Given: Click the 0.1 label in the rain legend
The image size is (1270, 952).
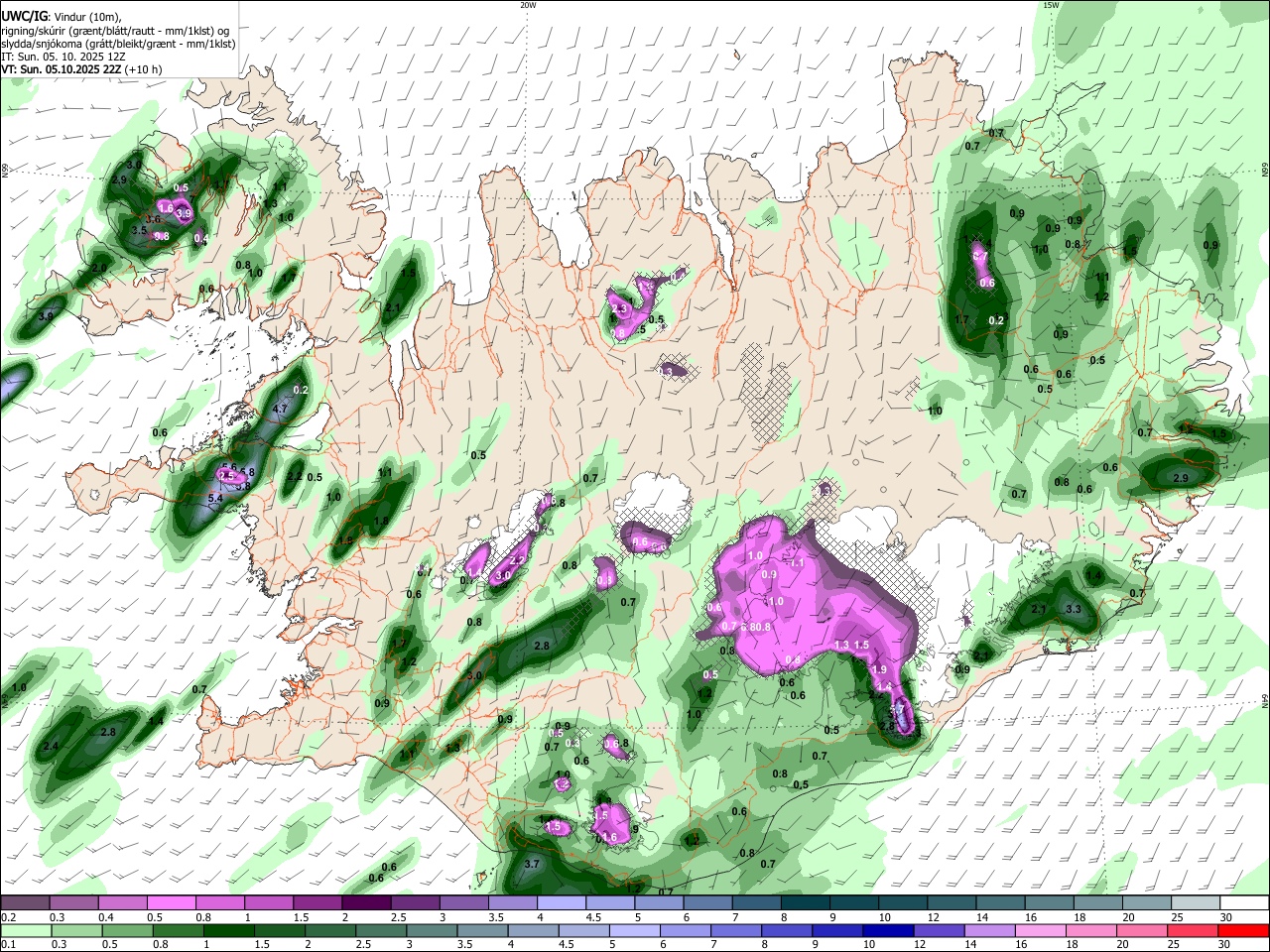Looking at the screenshot, I should pyautogui.click(x=7, y=944).
